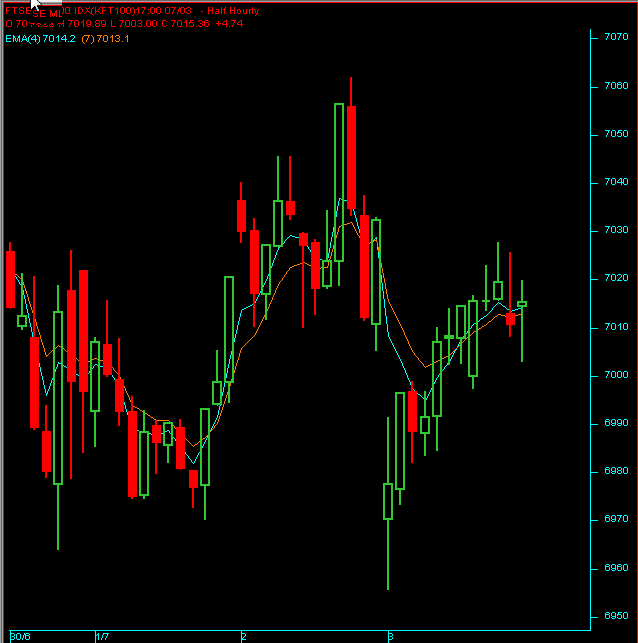Click the 7050 price axis label
Viewport: 638px width, 643px height.
click(x=616, y=134)
